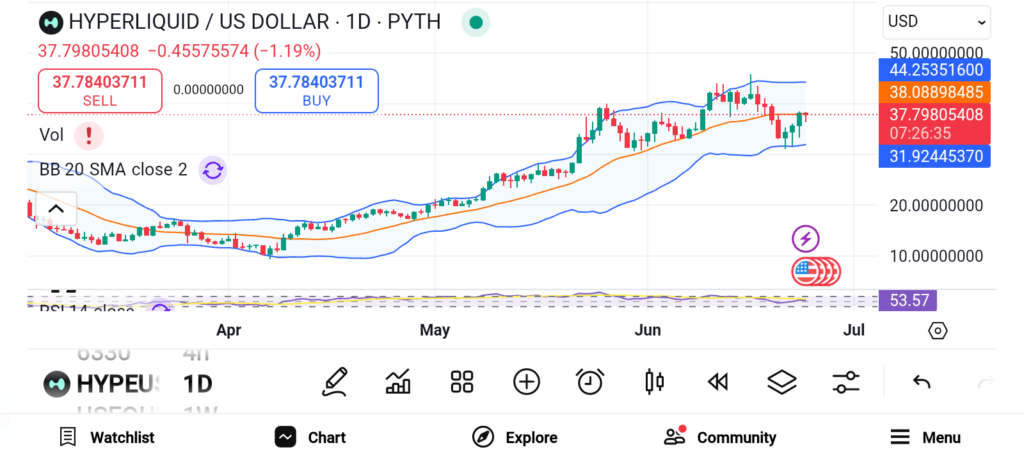
Task: Open the hexagon chart settings icon
Action: coord(937,330)
